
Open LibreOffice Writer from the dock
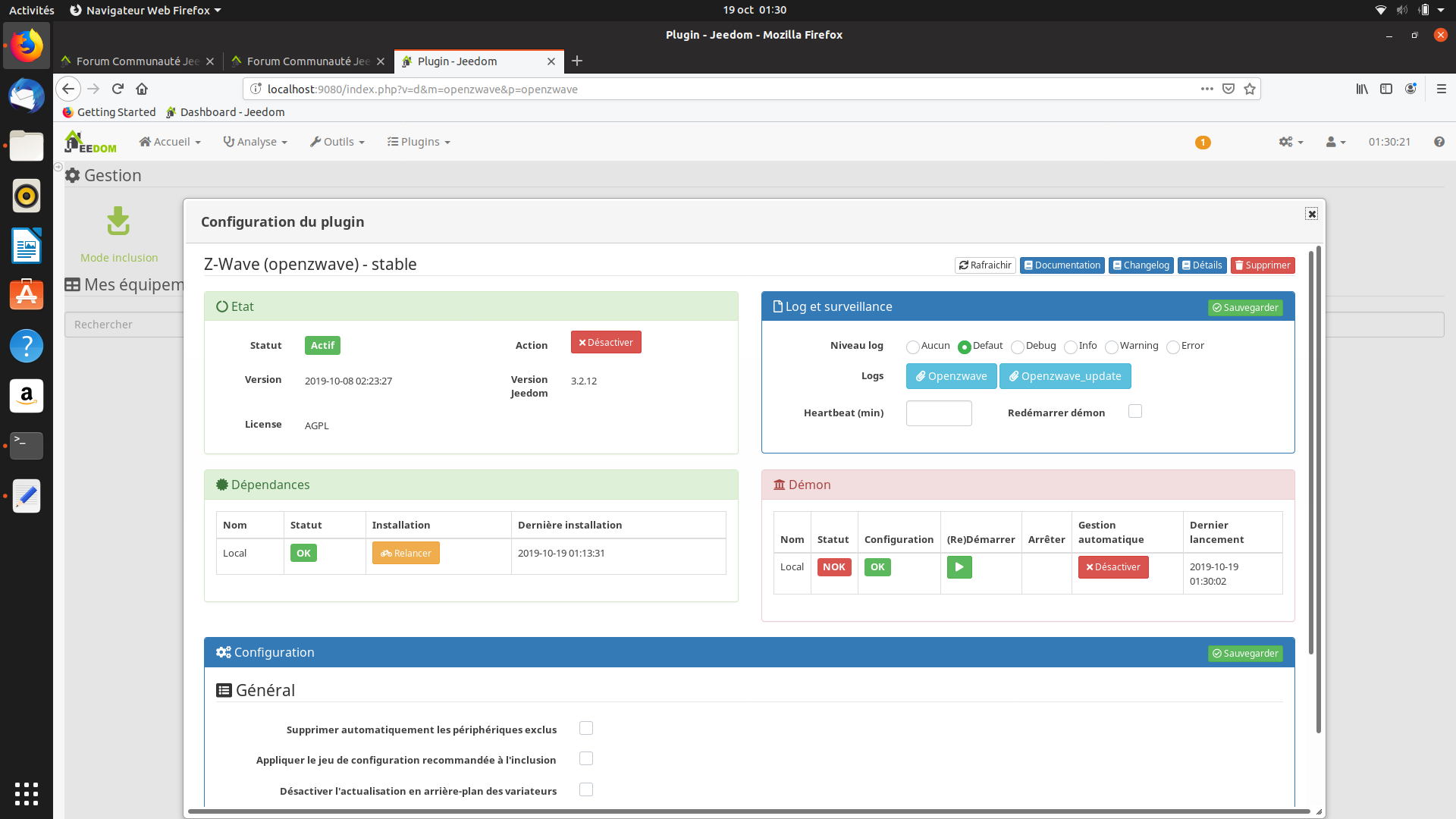coord(27,246)
